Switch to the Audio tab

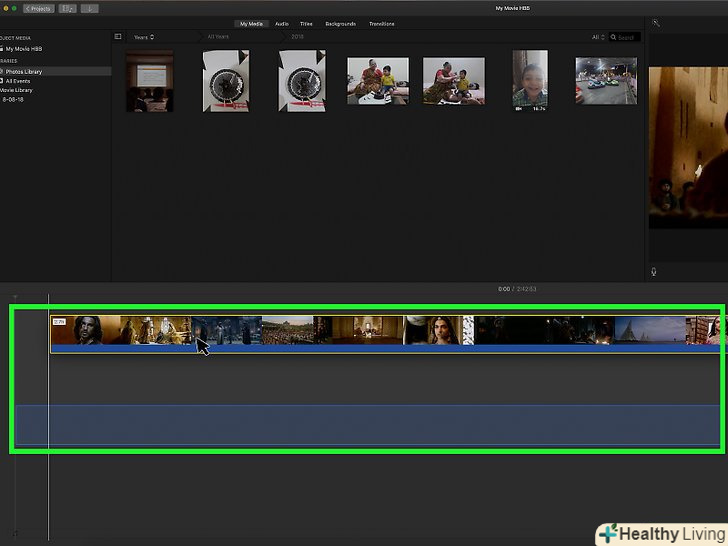point(282,23)
